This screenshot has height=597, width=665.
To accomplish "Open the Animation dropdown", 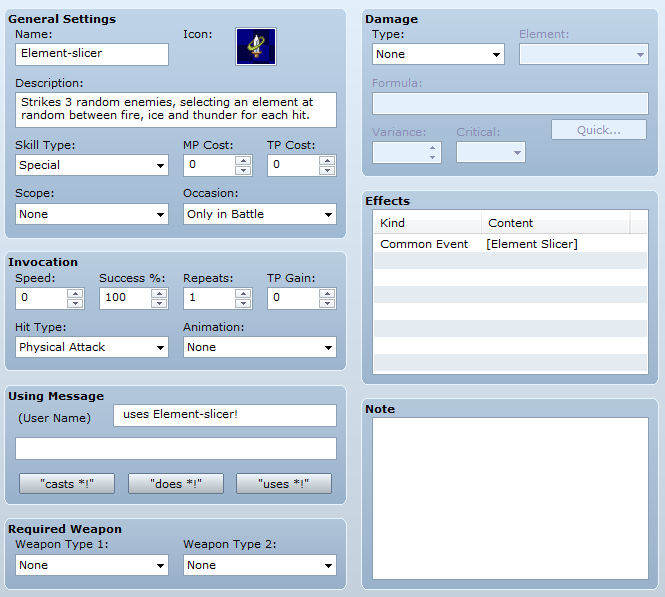I will pyautogui.click(x=260, y=347).
